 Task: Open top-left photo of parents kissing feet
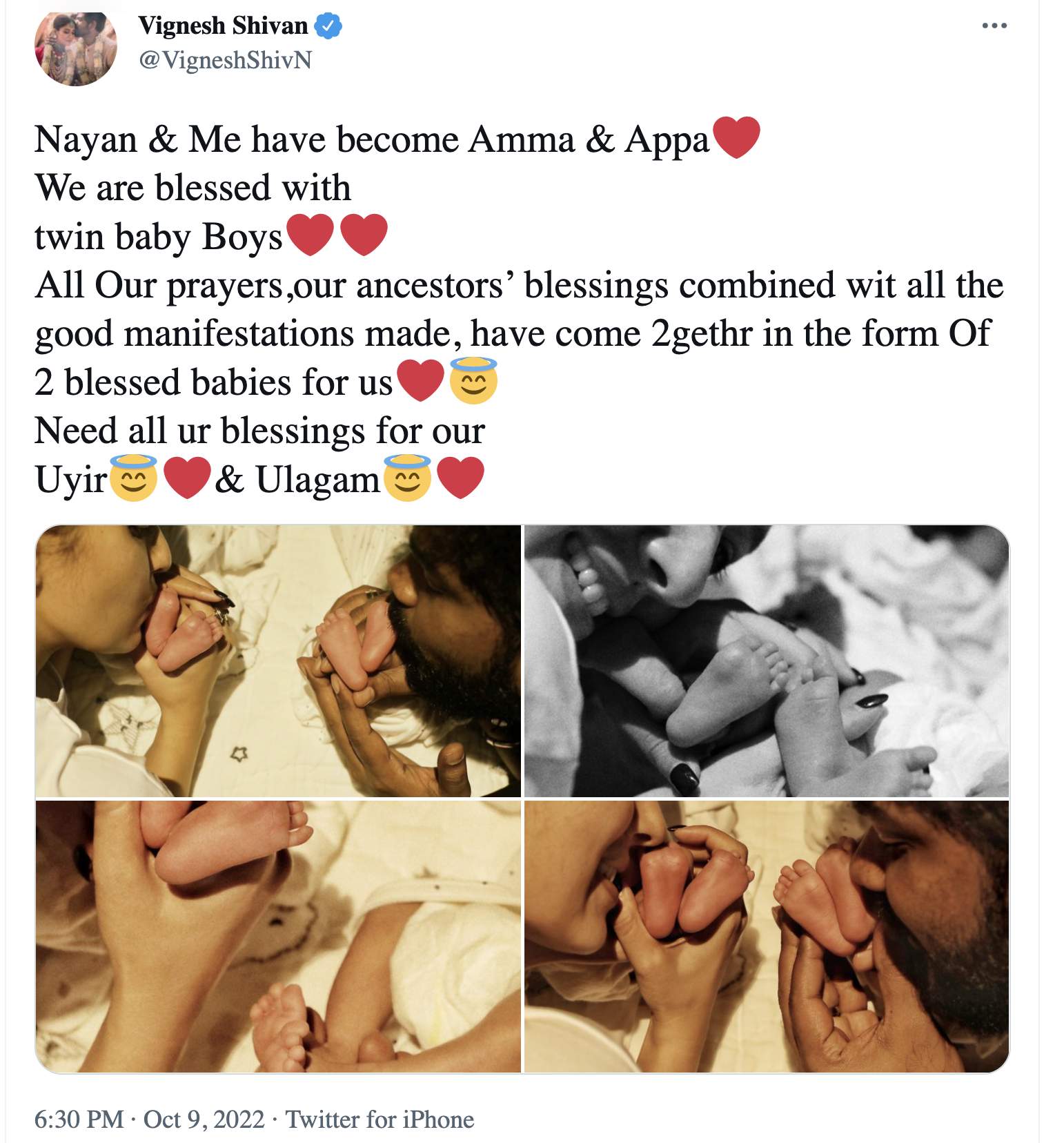(x=278, y=661)
